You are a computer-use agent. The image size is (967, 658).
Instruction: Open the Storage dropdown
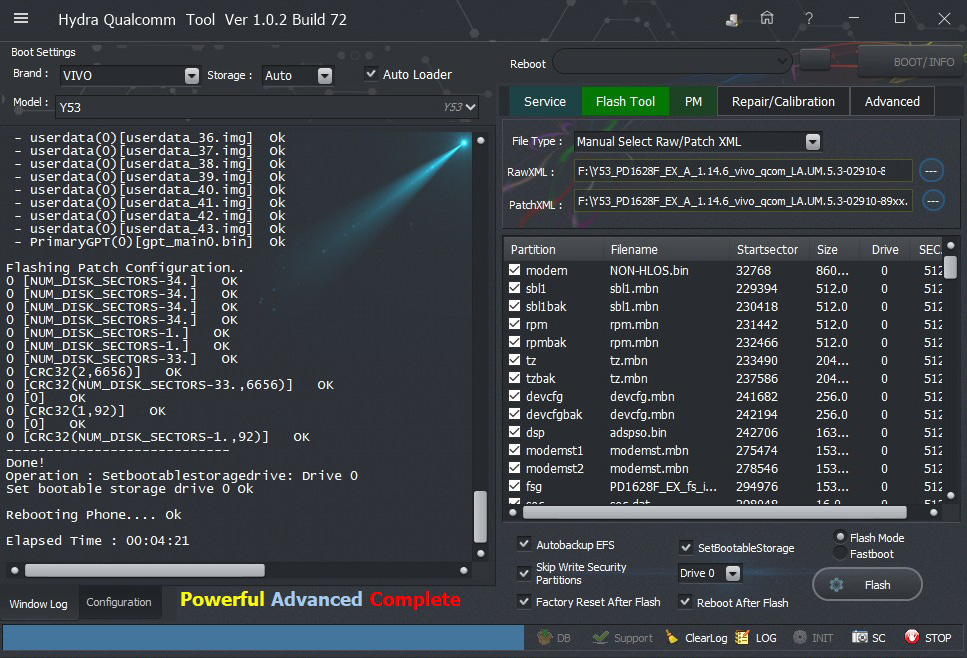tap(325, 75)
